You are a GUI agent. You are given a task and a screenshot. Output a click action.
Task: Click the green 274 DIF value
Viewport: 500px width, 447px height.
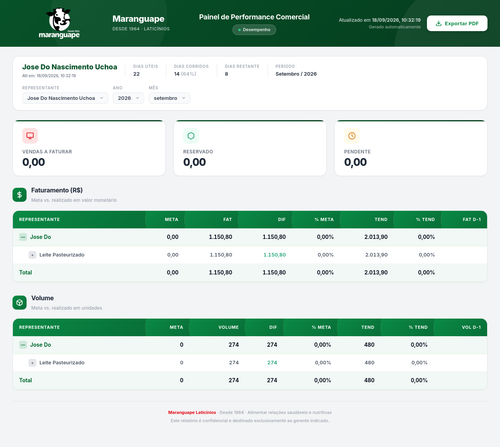tap(272, 363)
